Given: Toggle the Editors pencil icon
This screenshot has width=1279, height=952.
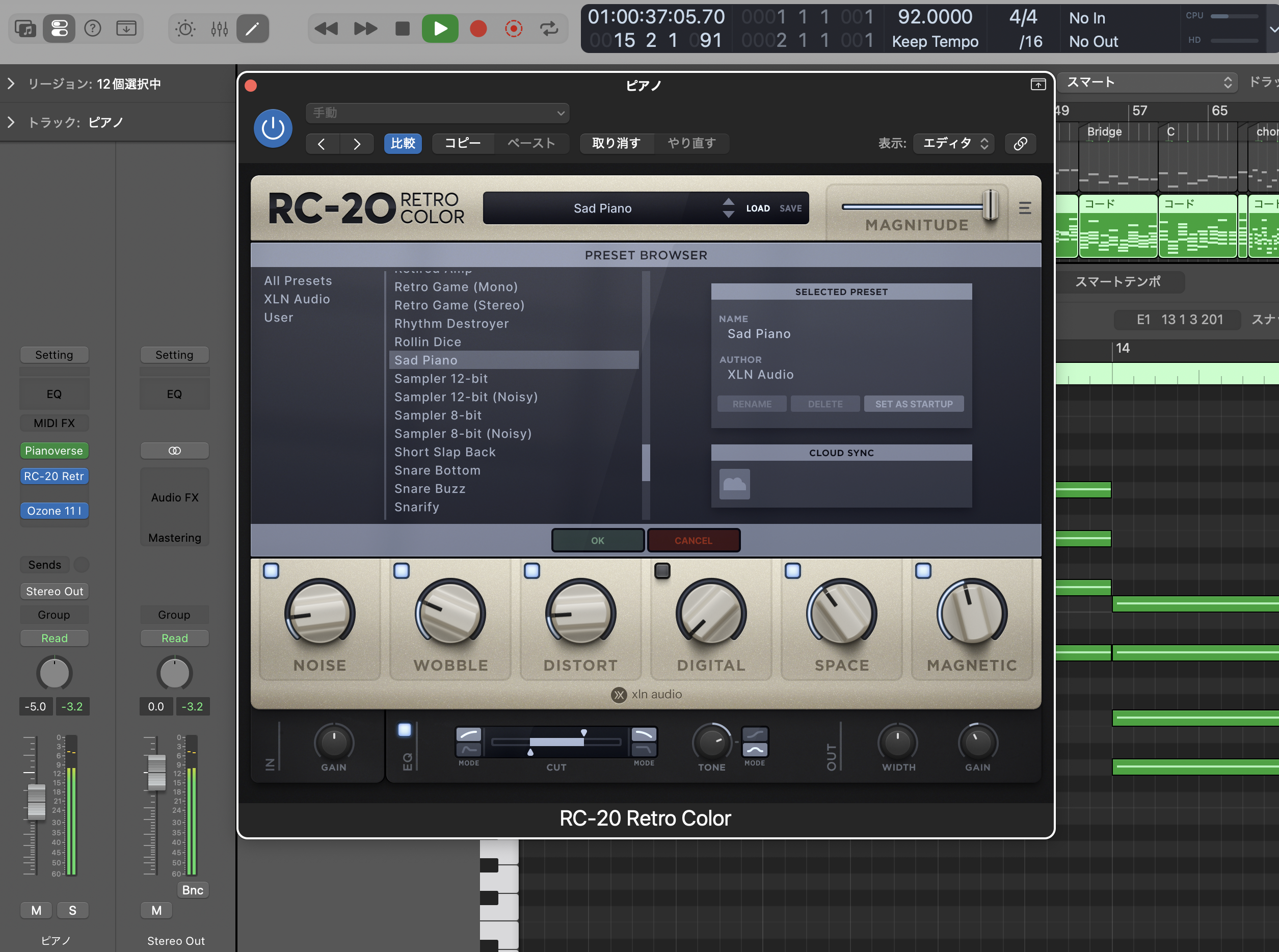Looking at the screenshot, I should click(252, 28).
